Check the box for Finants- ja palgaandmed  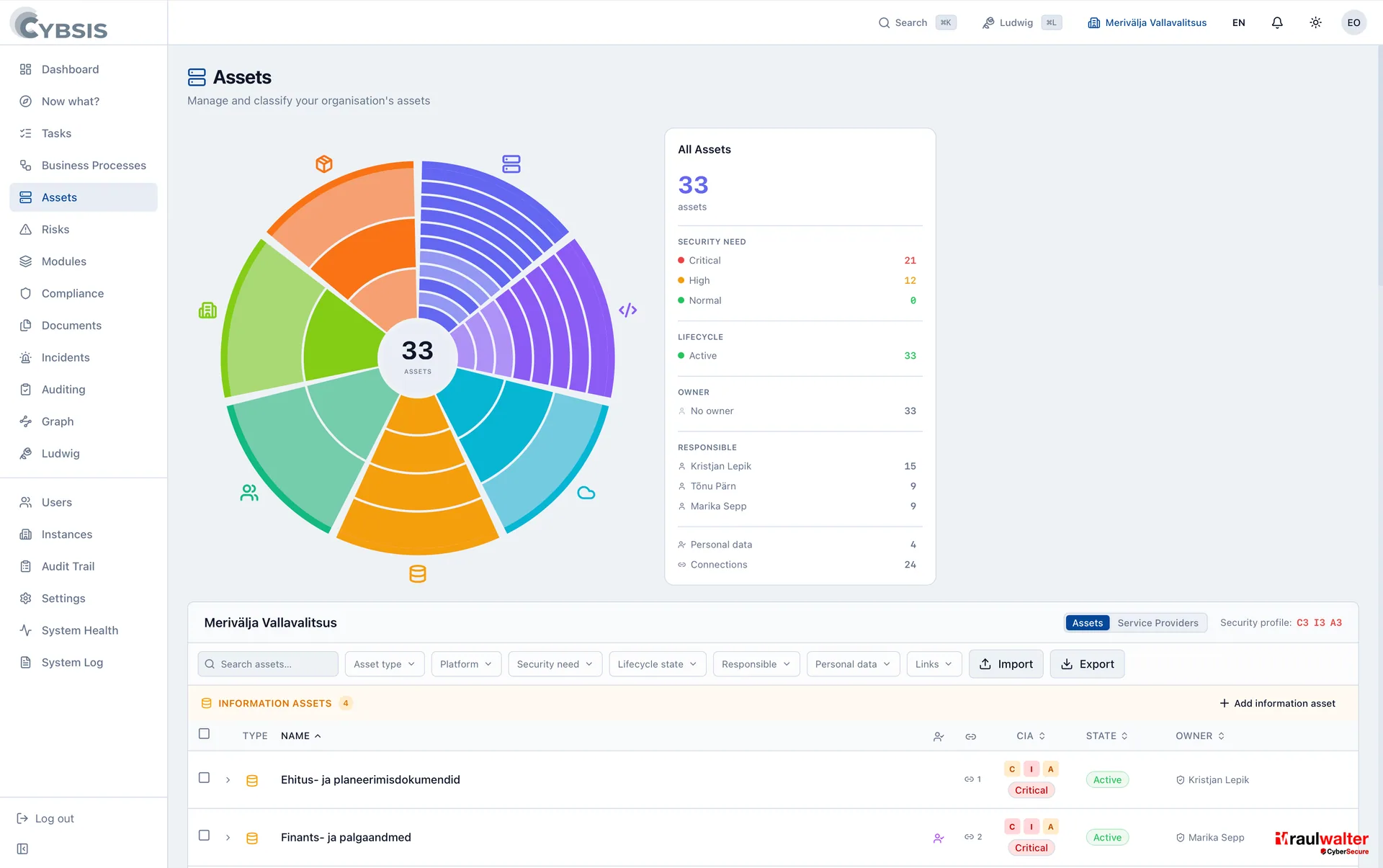(x=204, y=836)
